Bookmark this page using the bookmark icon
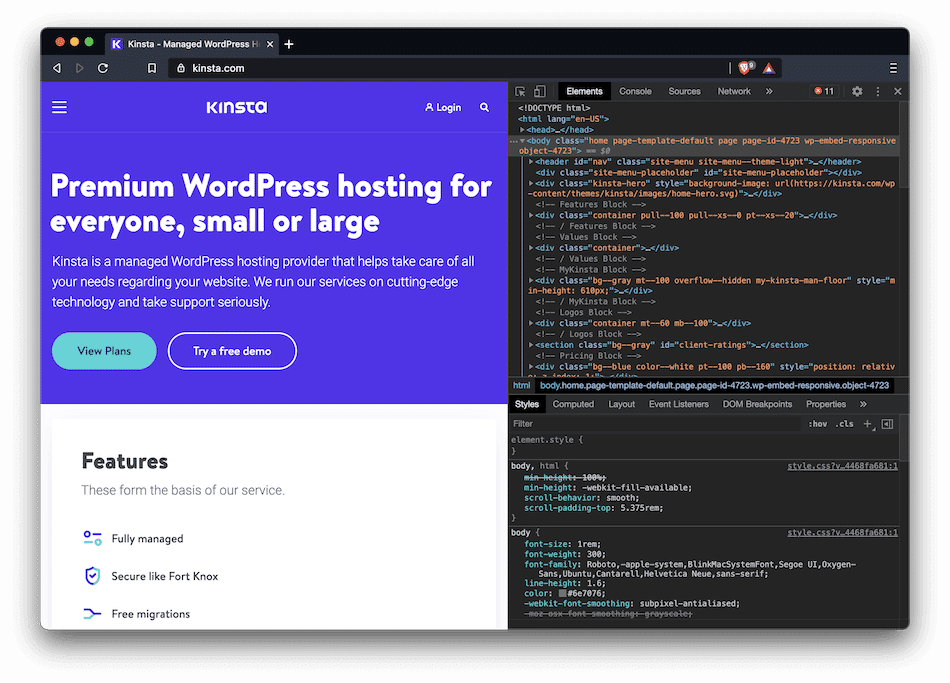The width and height of the screenshot is (950, 683). click(152, 68)
